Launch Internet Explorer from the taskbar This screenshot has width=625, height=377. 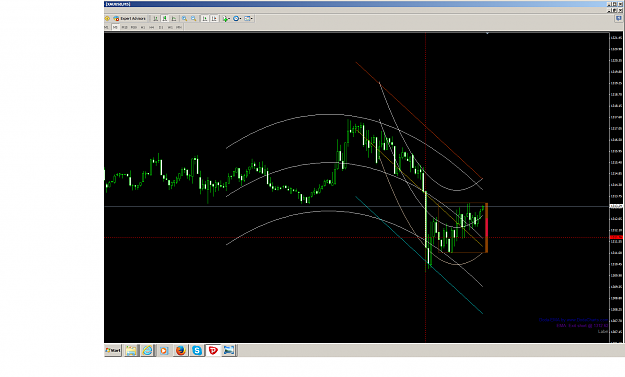click(147, 350)
